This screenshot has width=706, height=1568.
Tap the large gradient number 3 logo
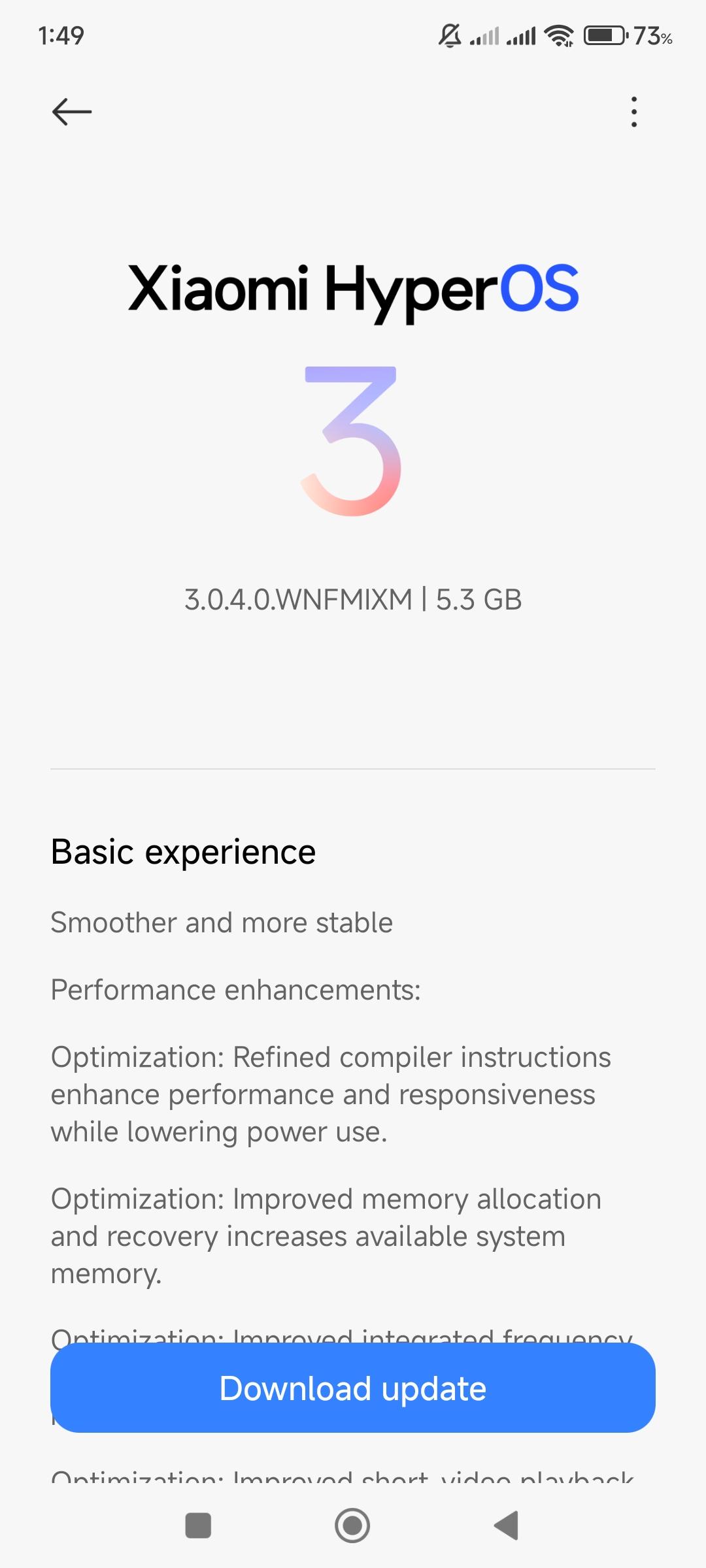pos(352,441)
